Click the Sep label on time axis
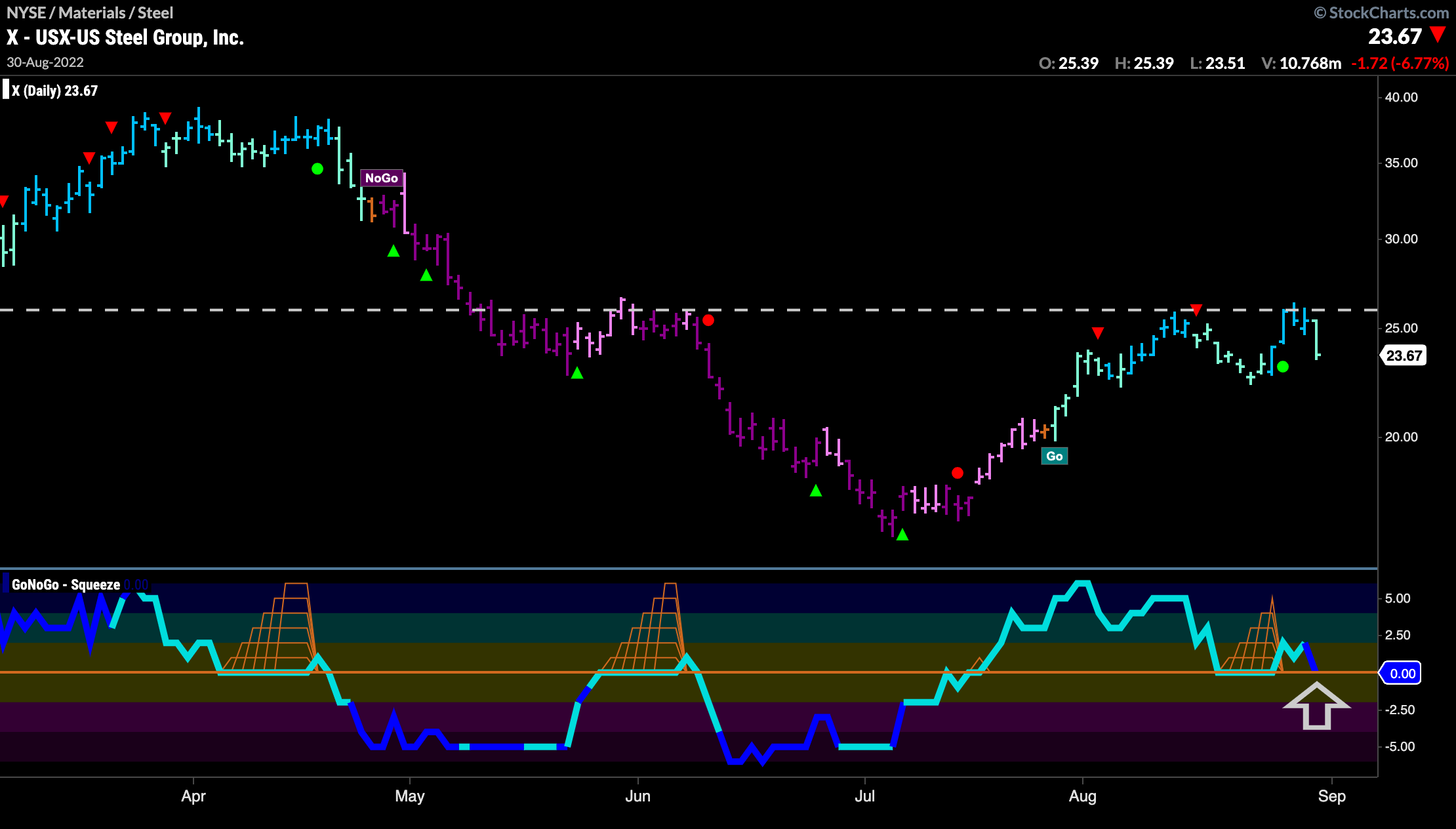1456x829 pixels. tap(1332, 796)
